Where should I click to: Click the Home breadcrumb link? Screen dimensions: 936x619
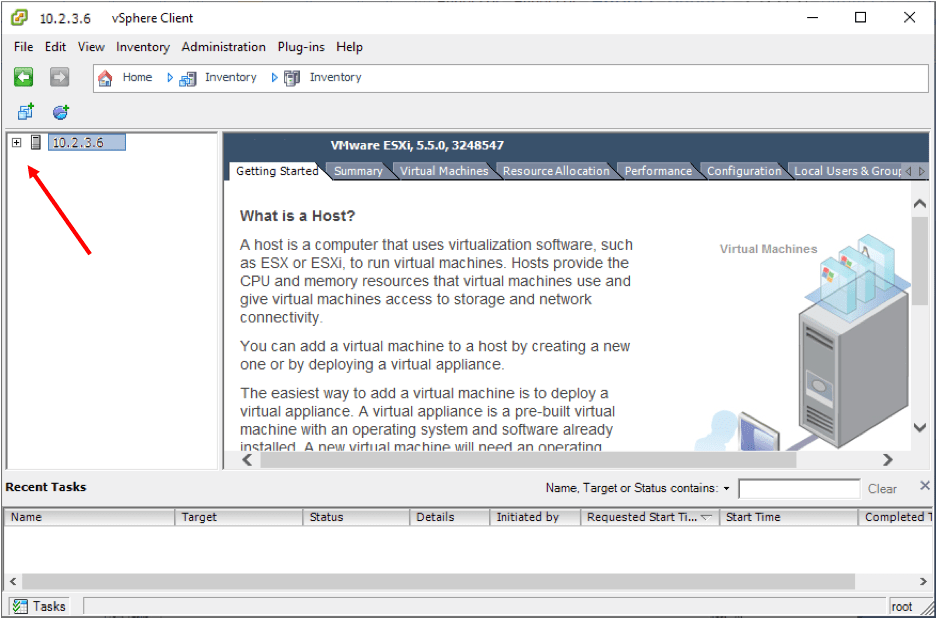pyautogui.click(x=137, y=78)
